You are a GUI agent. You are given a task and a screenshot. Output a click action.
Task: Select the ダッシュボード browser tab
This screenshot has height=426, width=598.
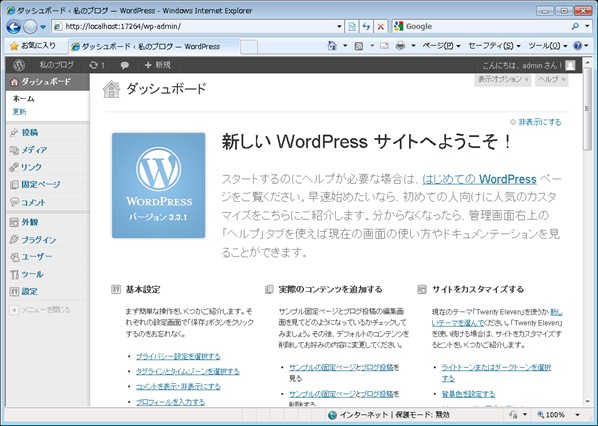tap(153, 47)
